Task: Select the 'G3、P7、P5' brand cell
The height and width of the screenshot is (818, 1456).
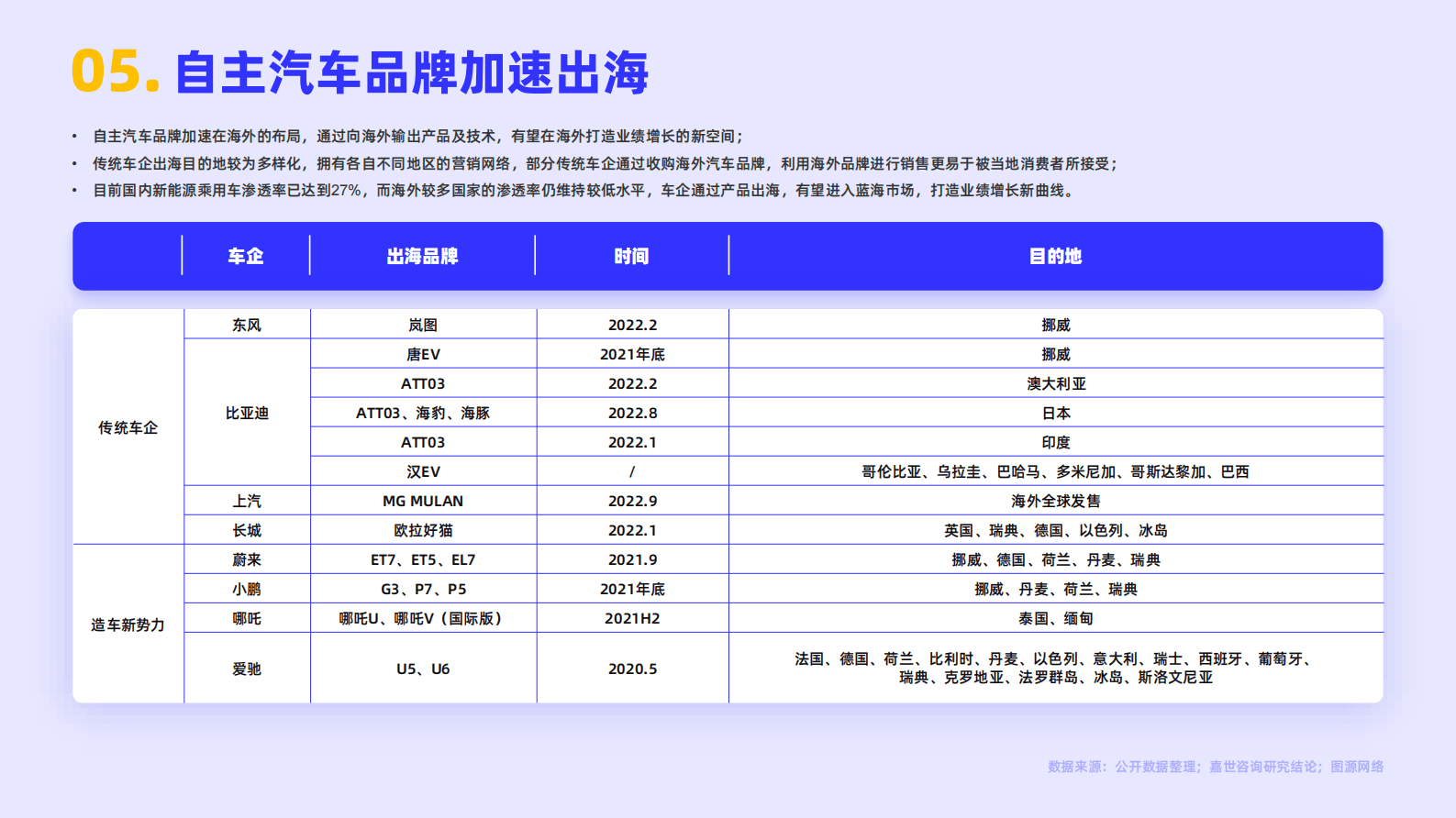Action: point(423,589)
